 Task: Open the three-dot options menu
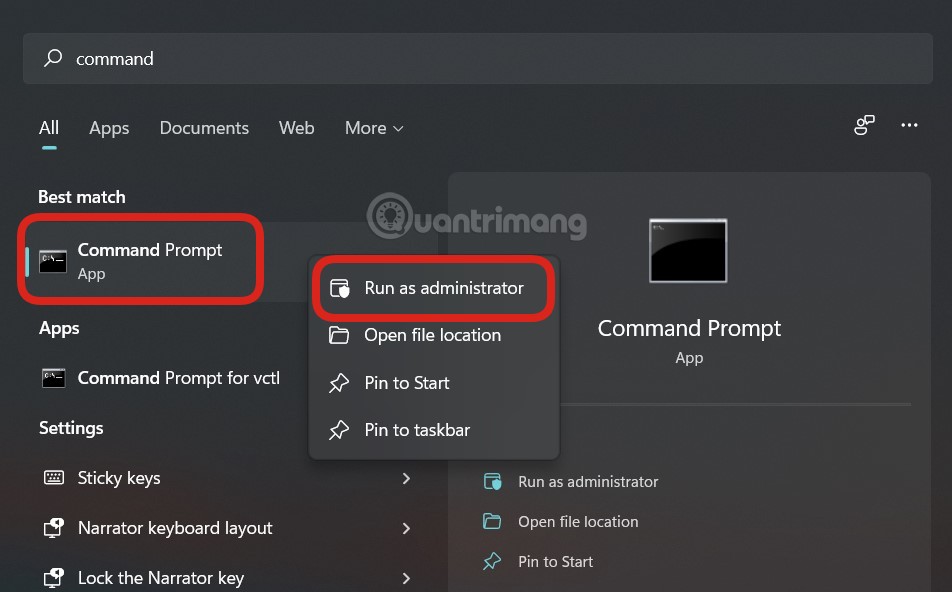coord(909,124)
